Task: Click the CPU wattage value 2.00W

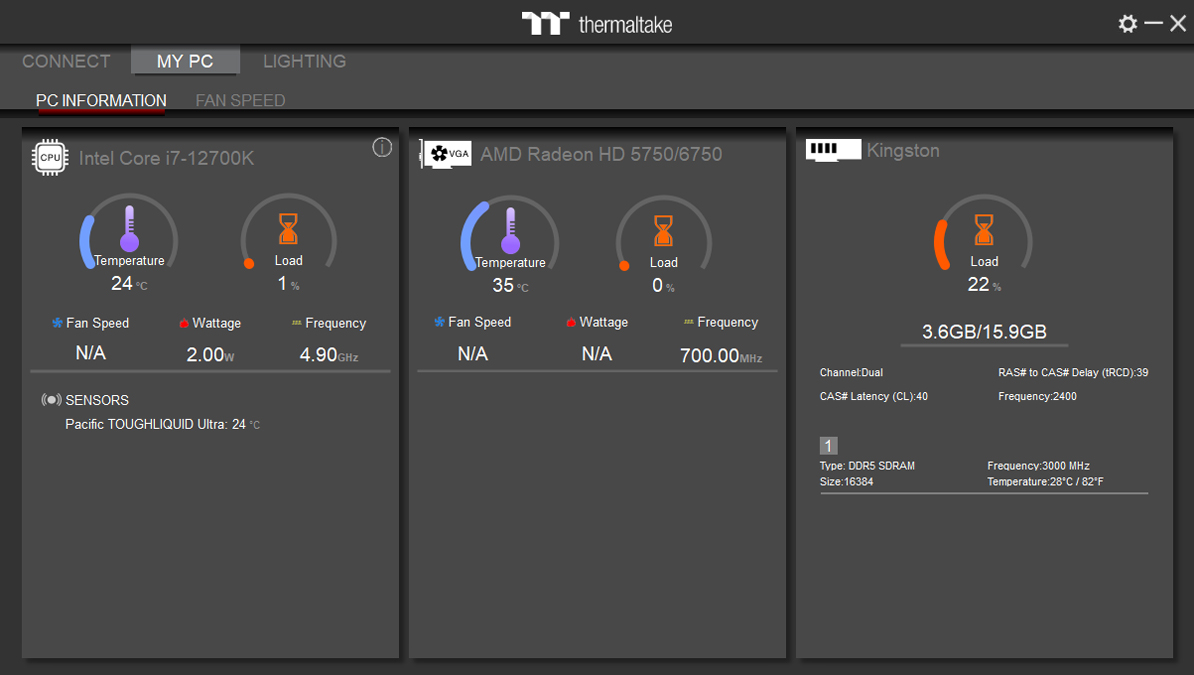Action: tap(210, 354)
